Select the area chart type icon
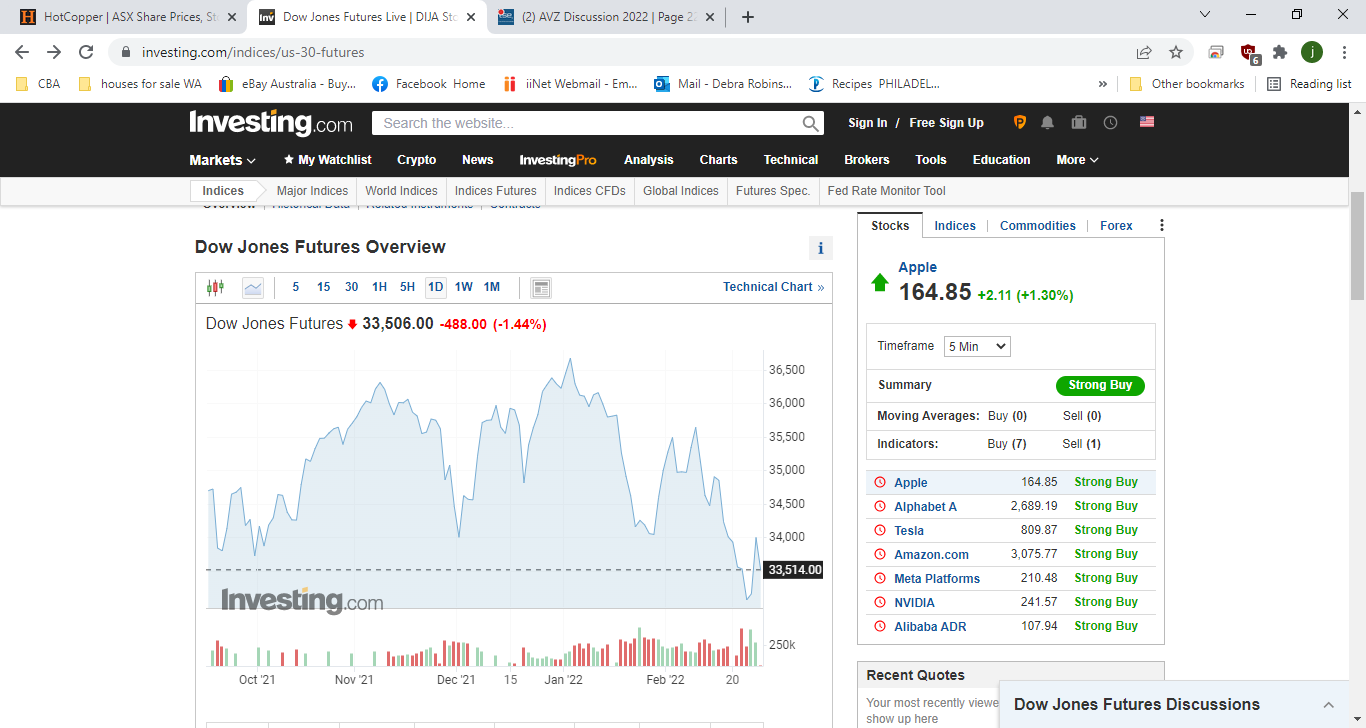Viewport: 1366px width, 728px height. coord(253,288)
